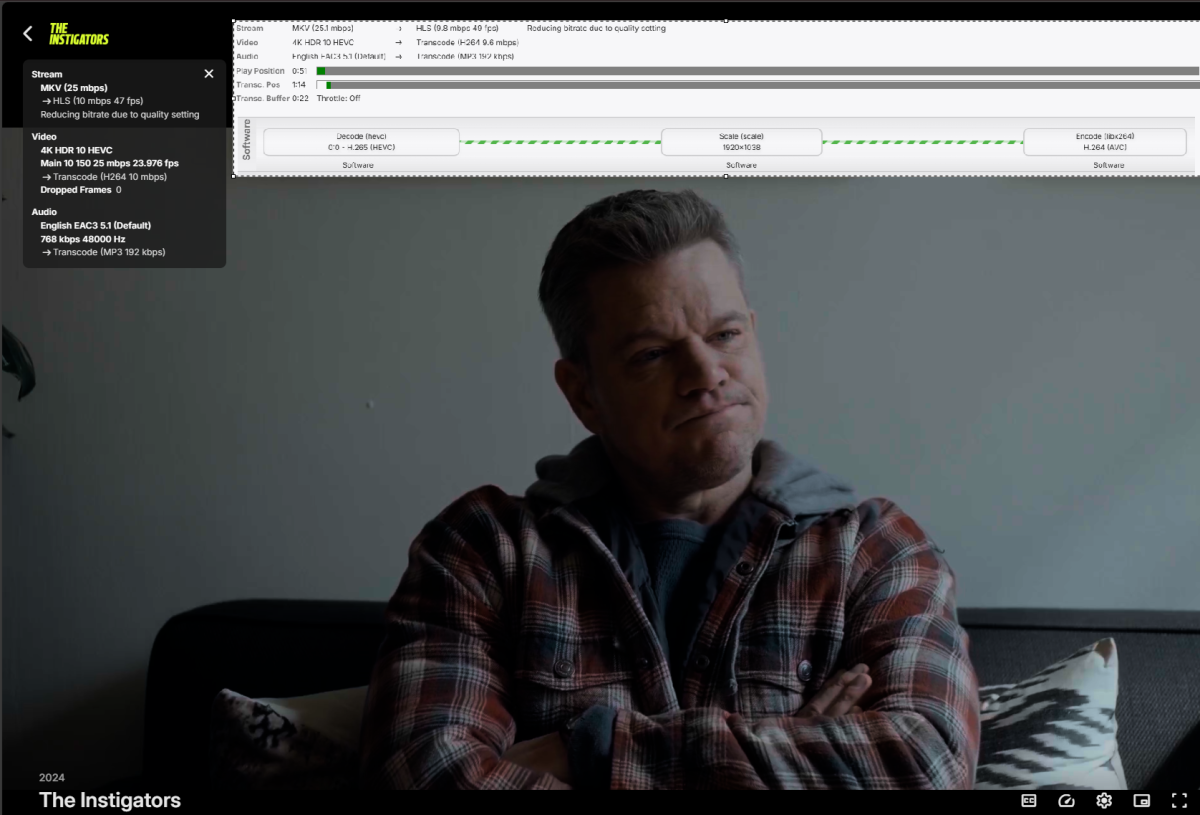Click '4K HDR 10 HEVC' in left panel
1200x815 pixels.
point(76,150)
